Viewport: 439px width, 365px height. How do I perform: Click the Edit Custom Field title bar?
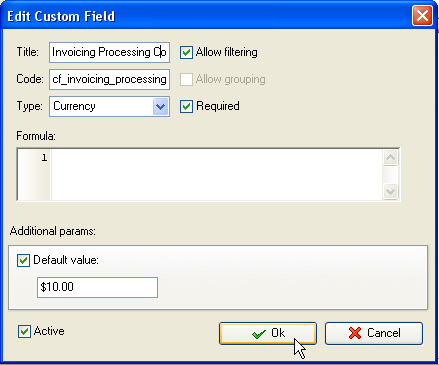pos(207,16)
